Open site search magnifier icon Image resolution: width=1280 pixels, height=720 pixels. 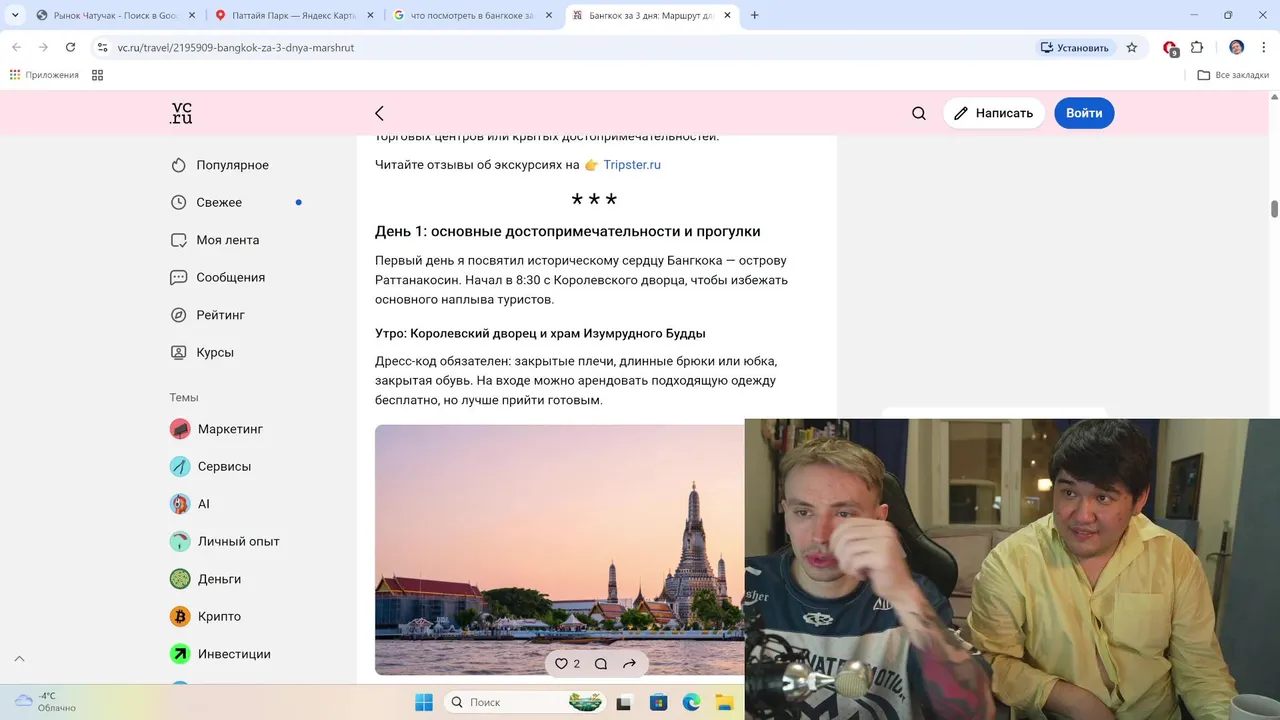(x=919, y=113)
